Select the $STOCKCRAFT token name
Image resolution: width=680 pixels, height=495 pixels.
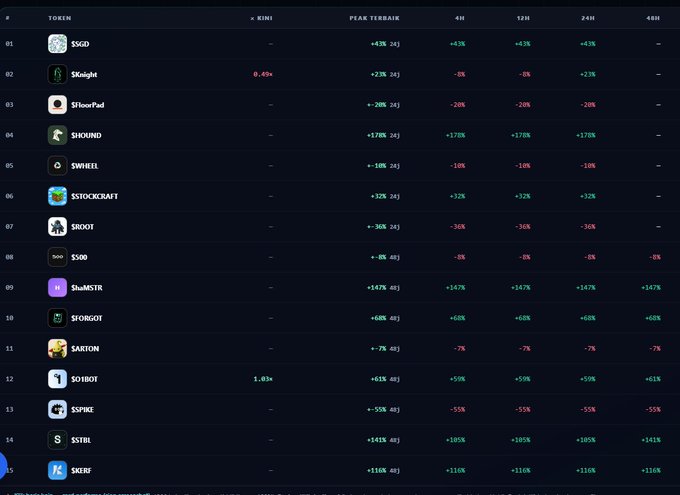[x=95, y=196]
